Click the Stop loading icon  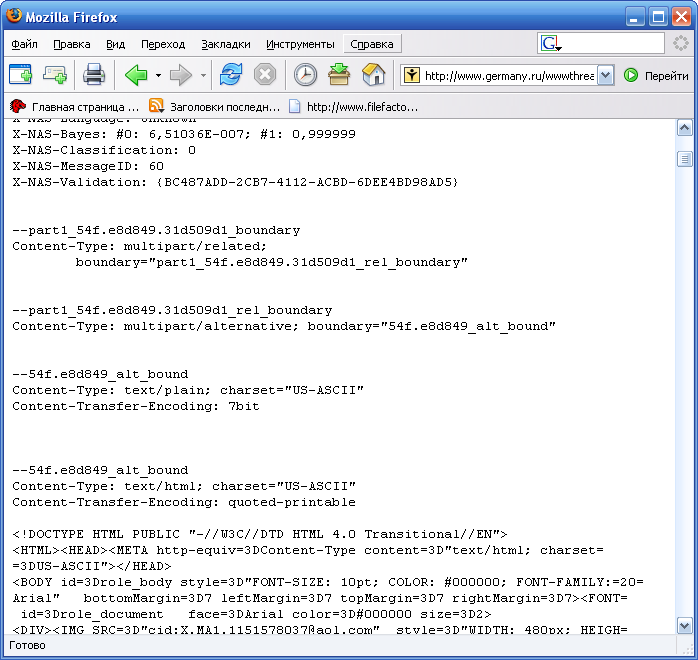pos(264,75)
